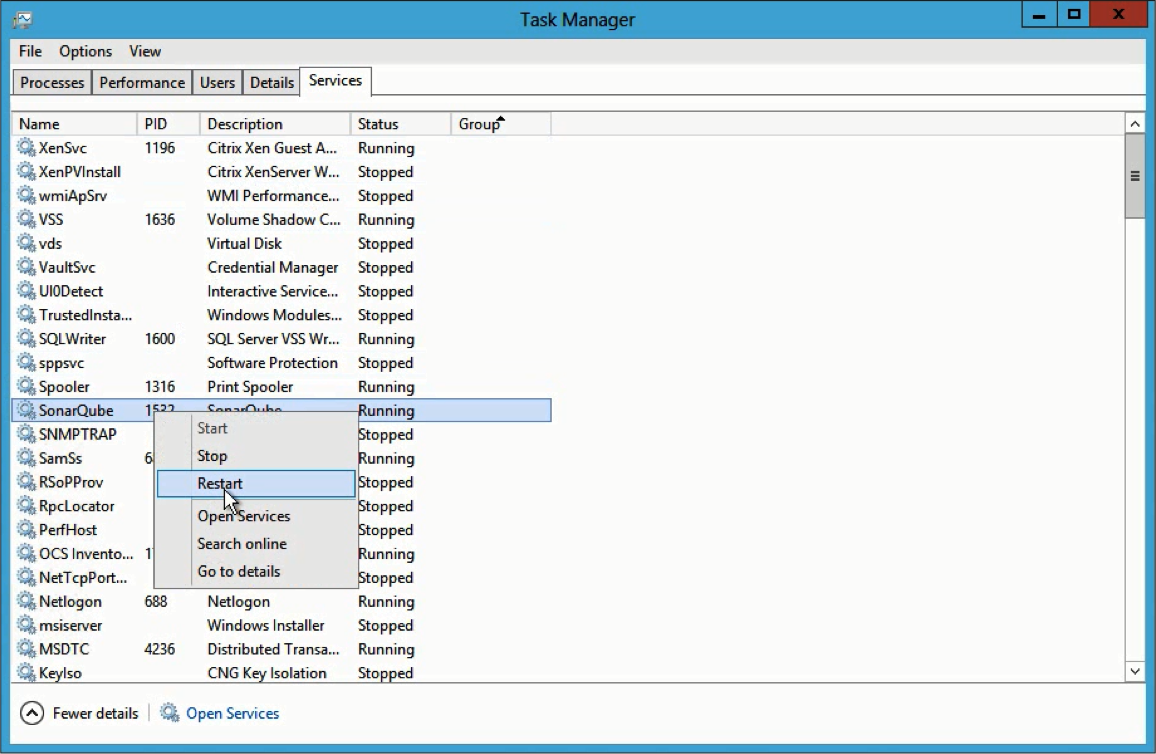Image resolution: width=1156 pixels, height=754 pixels.
Task: Open the File menu
Action: click(30, 51)
